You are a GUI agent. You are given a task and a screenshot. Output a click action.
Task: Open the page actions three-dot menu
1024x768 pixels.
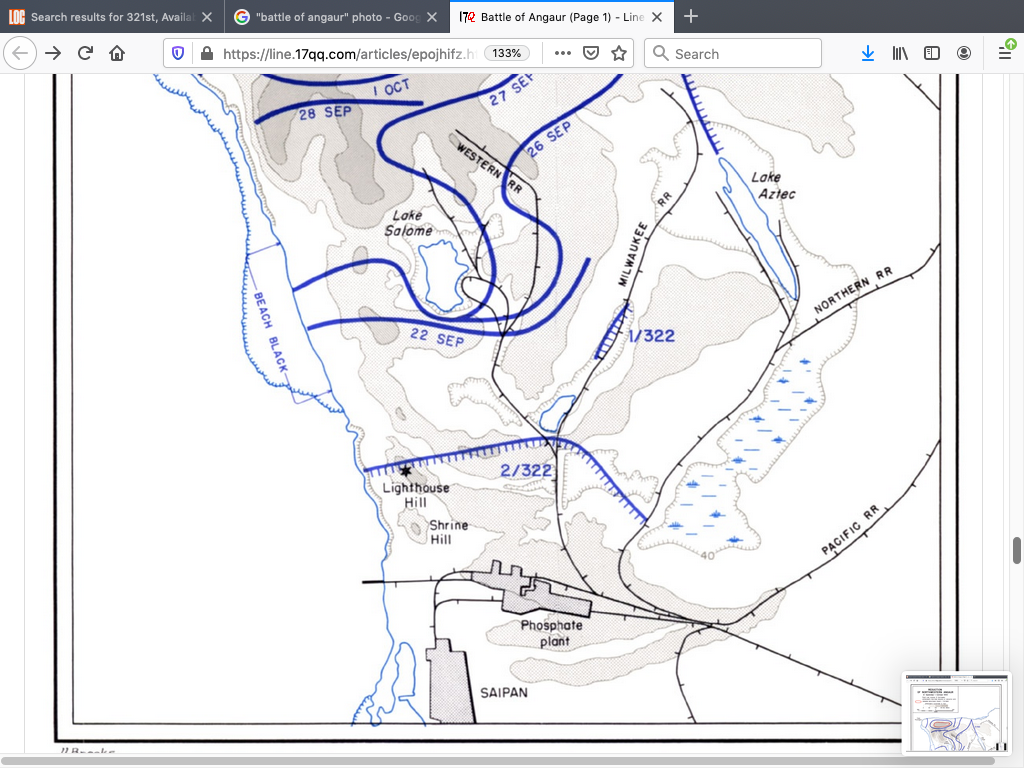point(562,54)
